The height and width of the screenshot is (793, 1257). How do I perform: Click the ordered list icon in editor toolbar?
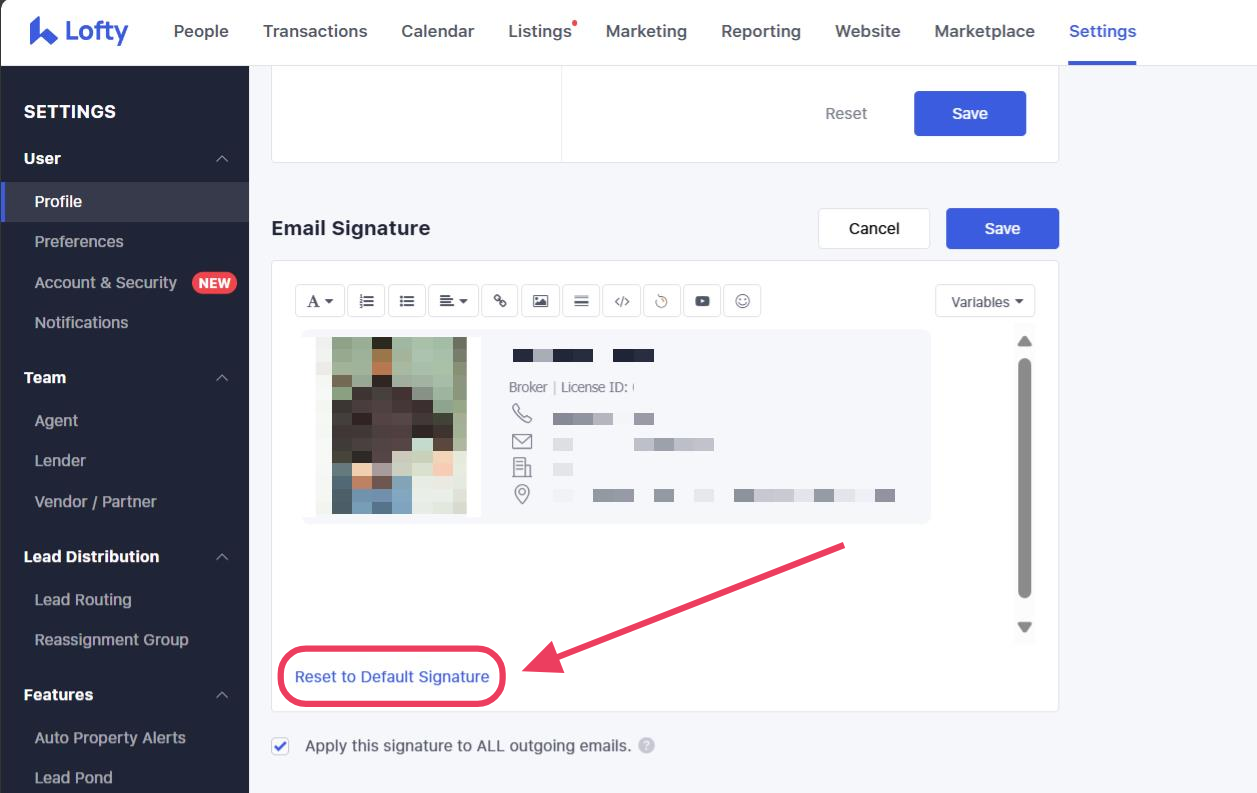367,301
